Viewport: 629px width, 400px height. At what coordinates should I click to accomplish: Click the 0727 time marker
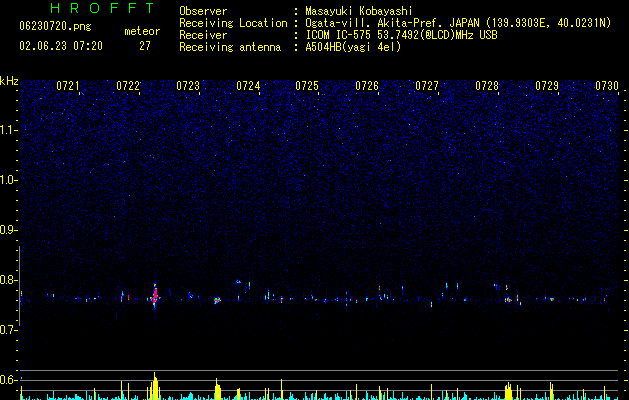[x=427, y=86]
